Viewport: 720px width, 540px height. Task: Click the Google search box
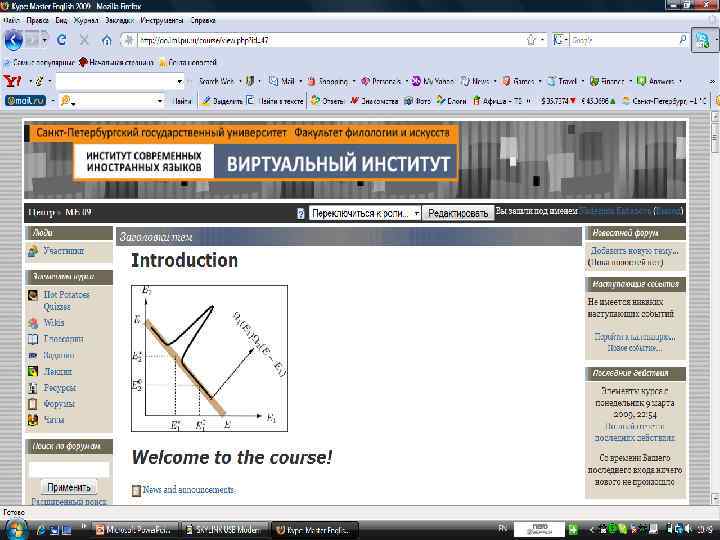(624, 40)
